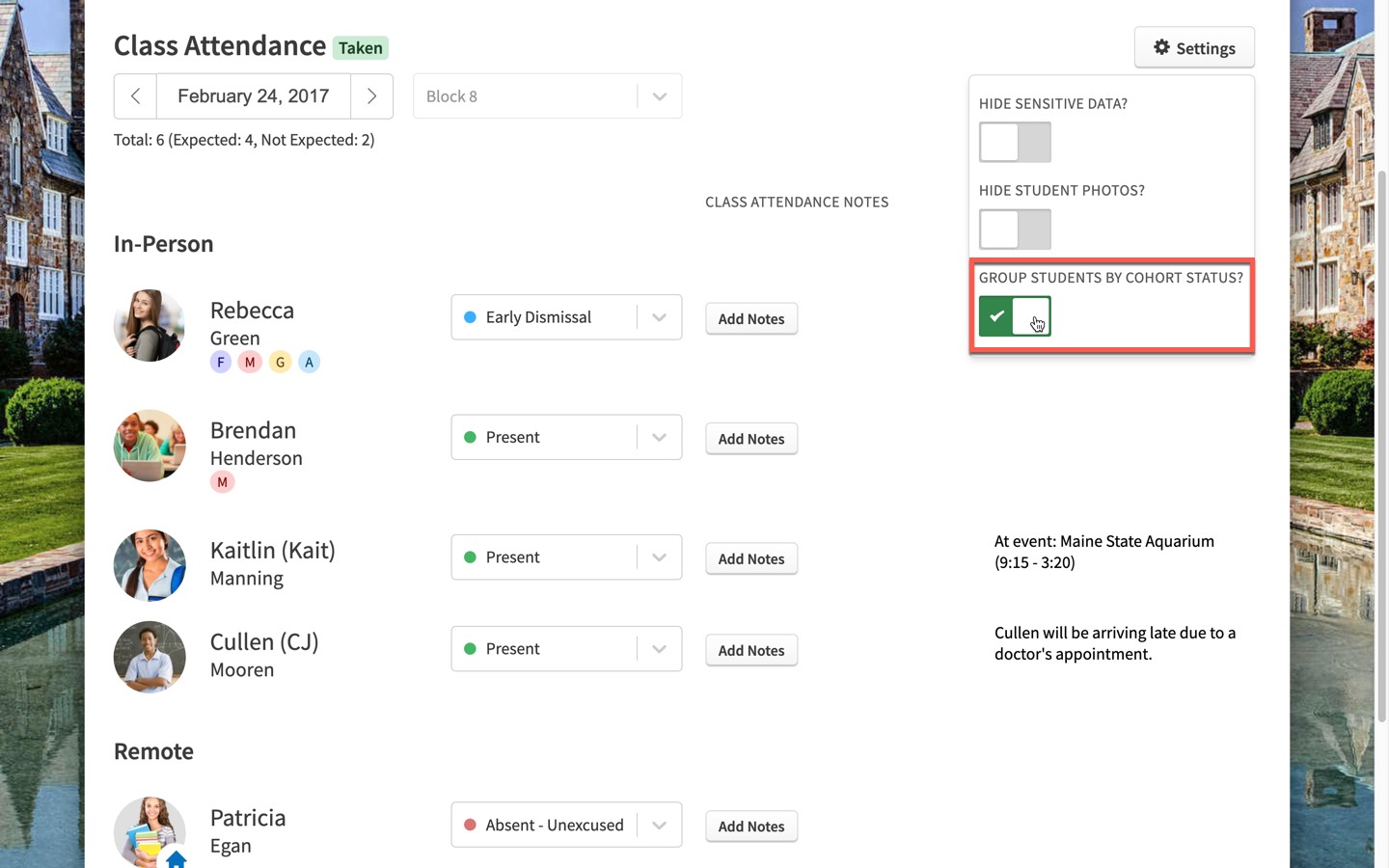Turn on Hide Student Photos
Image resolution: width=1389 pixels, height=868 pixels.
tap(1015, 230)
